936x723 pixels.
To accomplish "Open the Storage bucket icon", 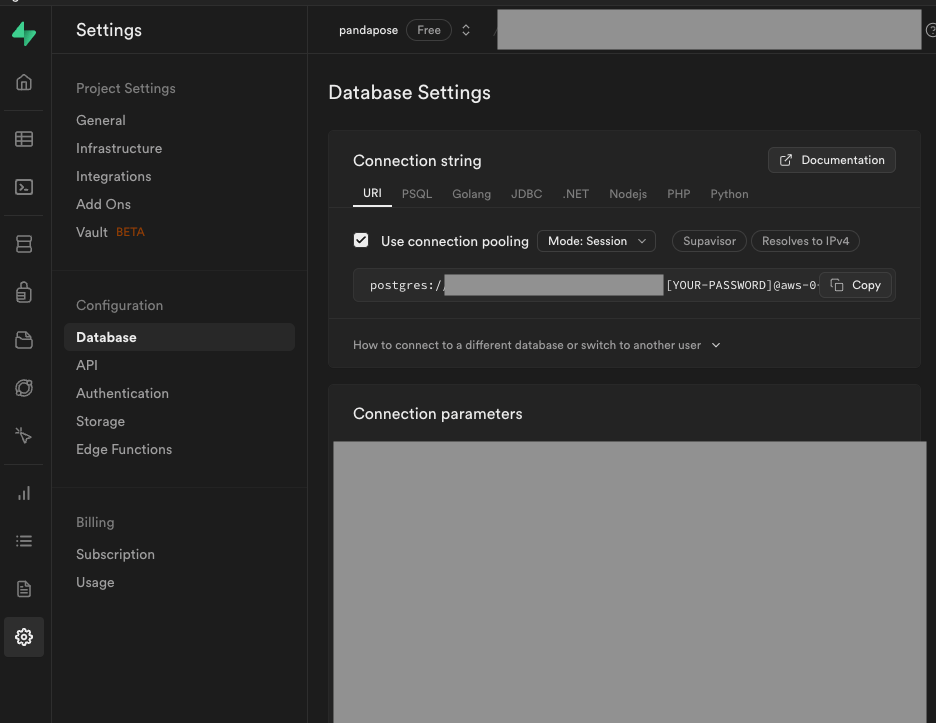I will (24, 340).
